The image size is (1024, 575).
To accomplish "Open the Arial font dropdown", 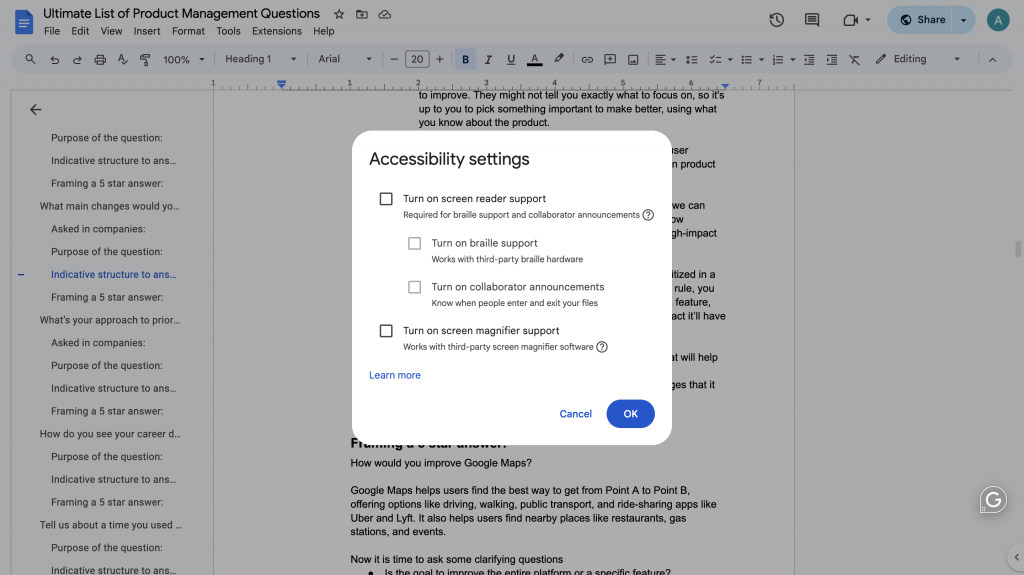I will tap(345, 60).
